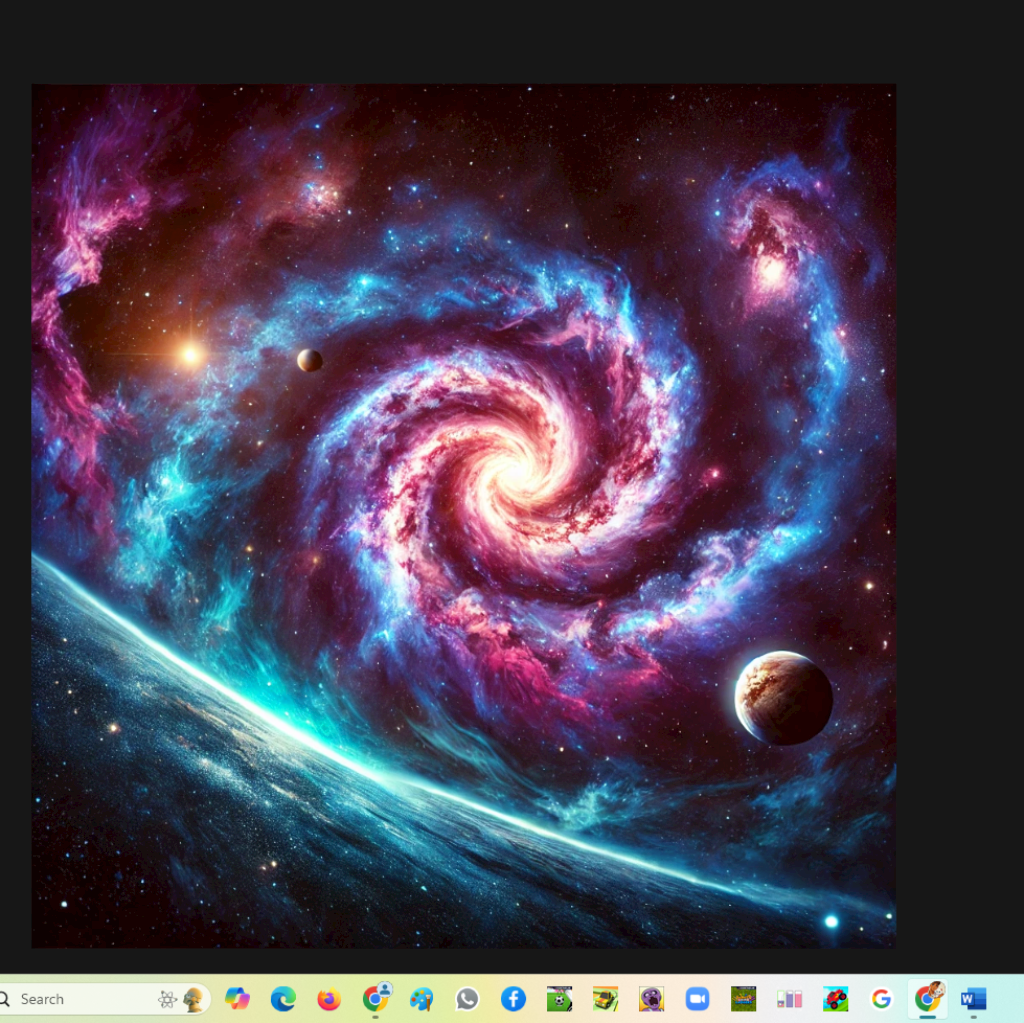This screenshot has width=1024, height=1023.
Task: Open the Chrome icon with blue profile badge
Action: coord(376,998)
